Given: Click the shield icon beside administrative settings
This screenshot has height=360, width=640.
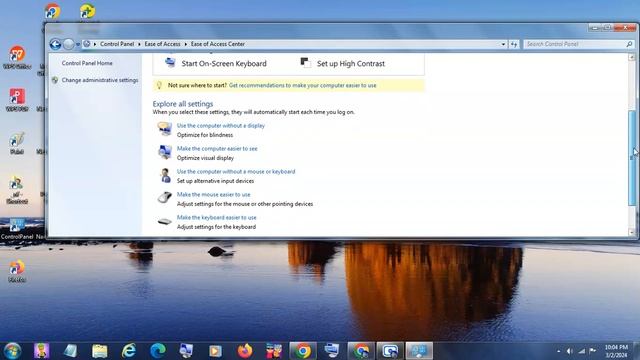Looking at the screenshot, I should (x=55, y=80).
